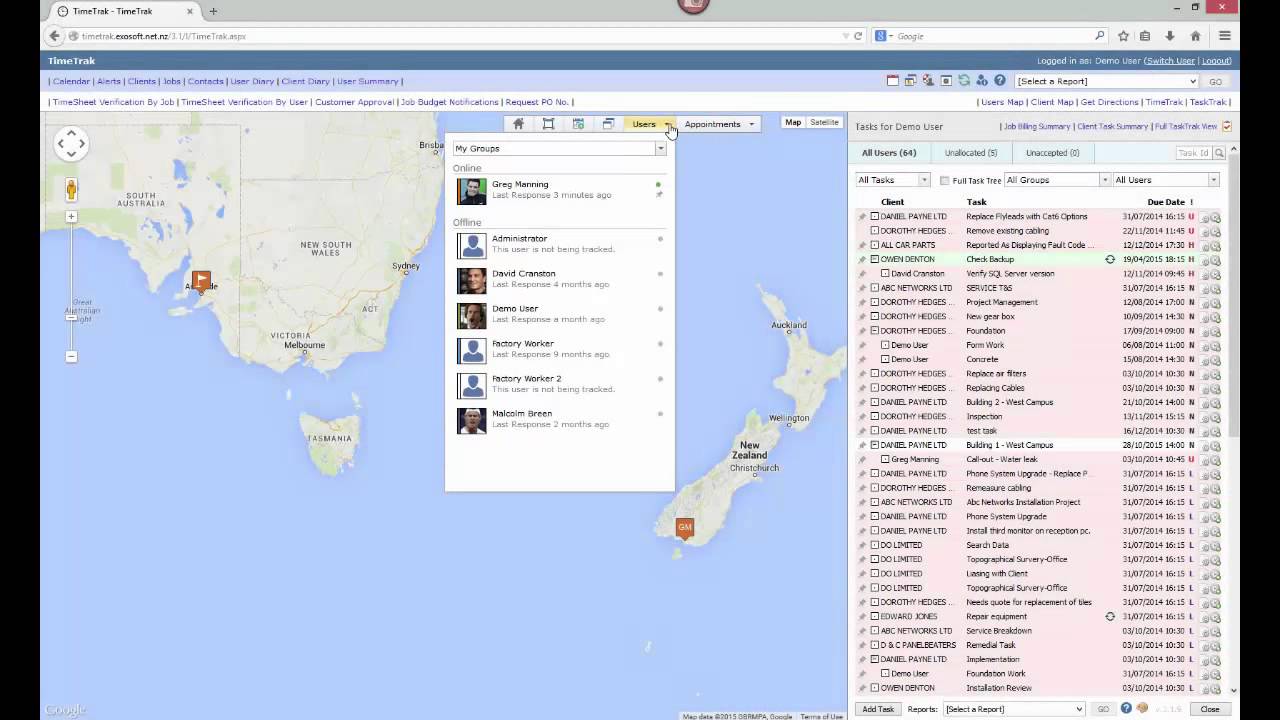The height and width of the screenshot is (720, 1280).
Task: Click the users group icon in top toolbar
Action: 982,81
